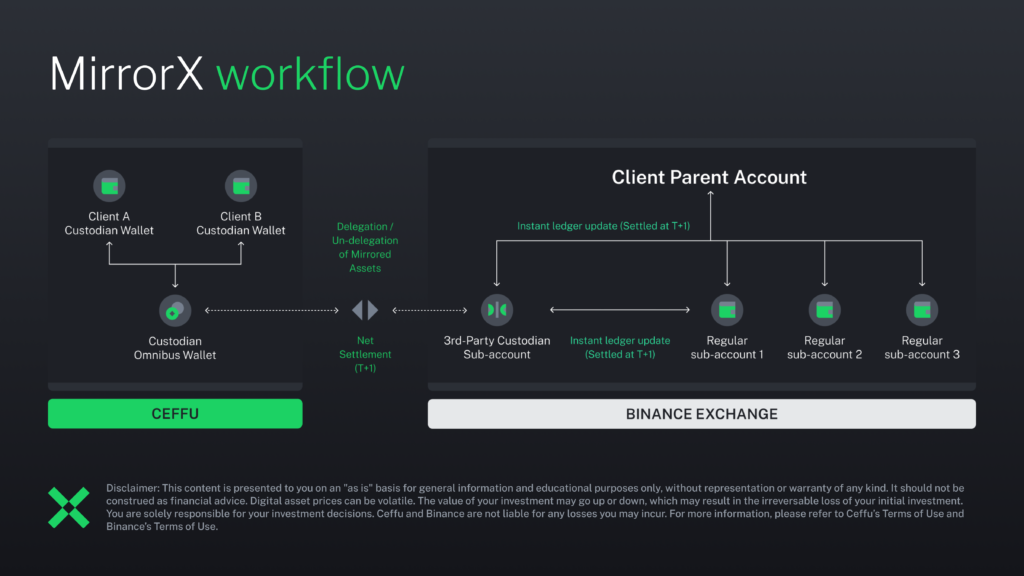Viewport: 1024px width, 576px height.
Task: Click the MirrorX workflow title
Action: pos(227,74)
